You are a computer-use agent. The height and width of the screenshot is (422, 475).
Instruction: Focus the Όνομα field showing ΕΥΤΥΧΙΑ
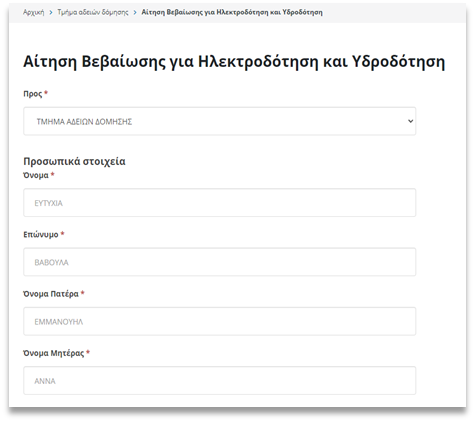219,203
